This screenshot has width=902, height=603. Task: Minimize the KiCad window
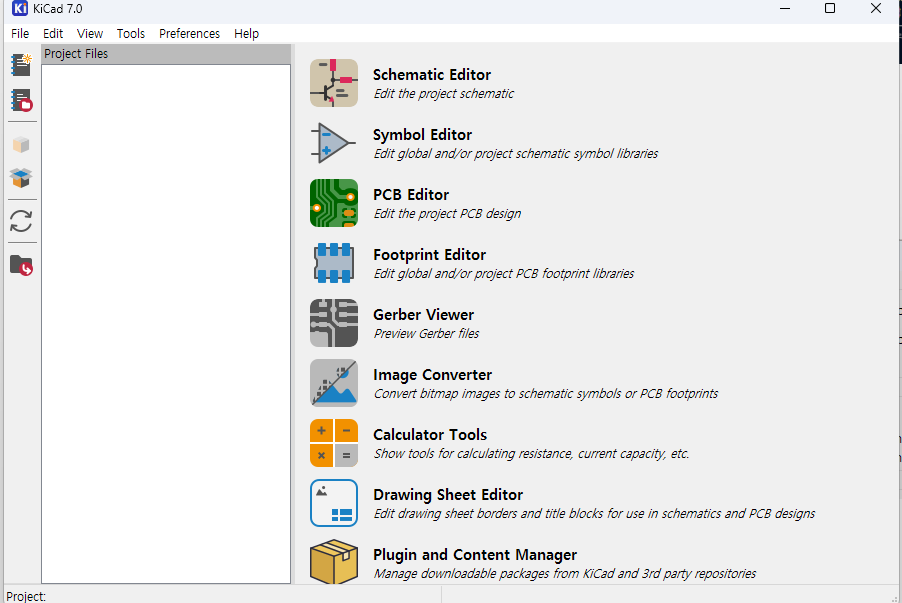coord(785,9)
